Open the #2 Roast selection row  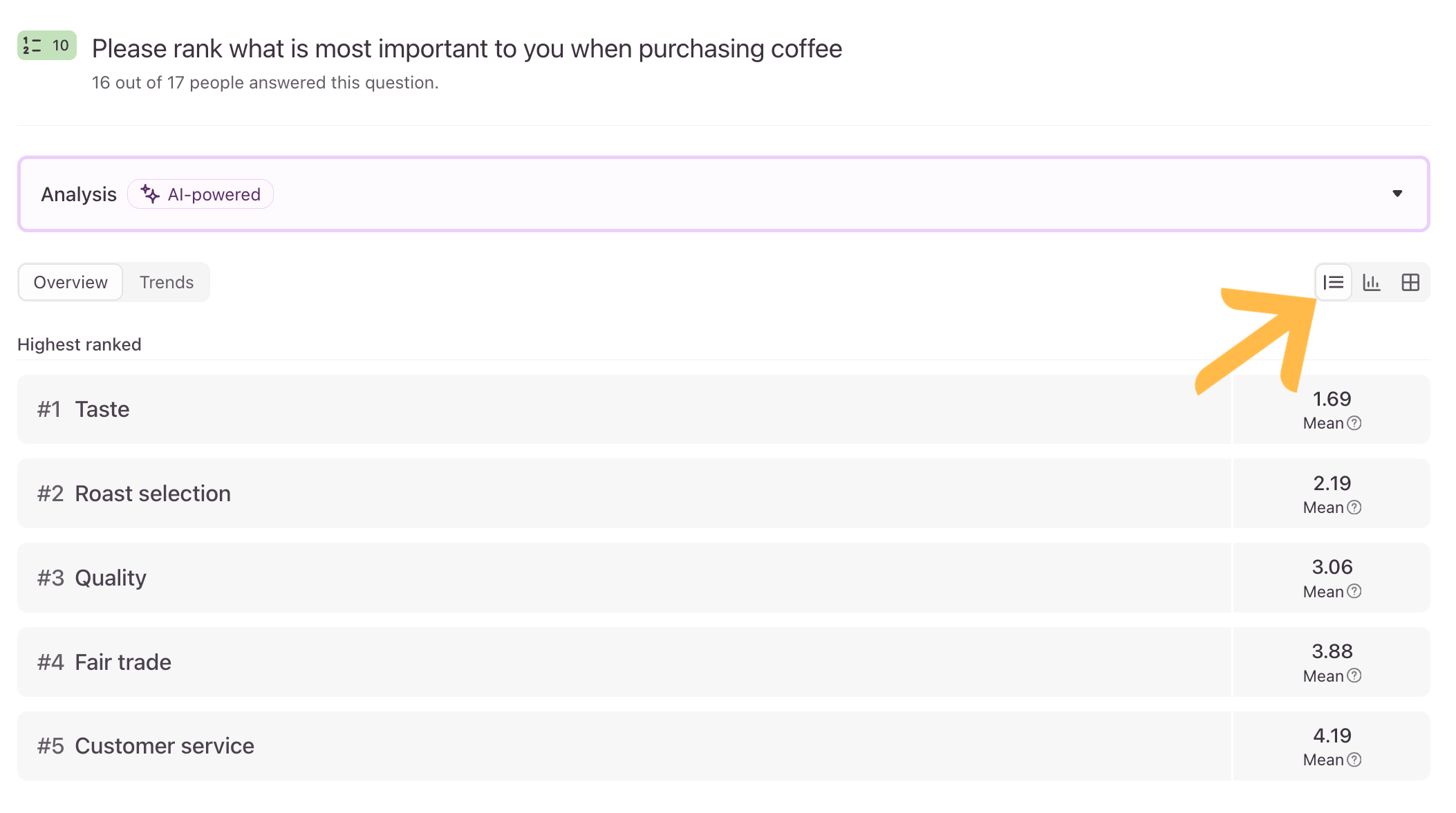pos(723,494)
